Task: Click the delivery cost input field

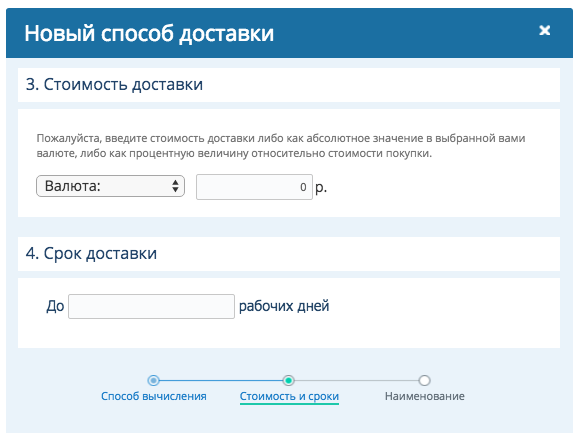Action: pyautogui.click(x=254, y=187)
